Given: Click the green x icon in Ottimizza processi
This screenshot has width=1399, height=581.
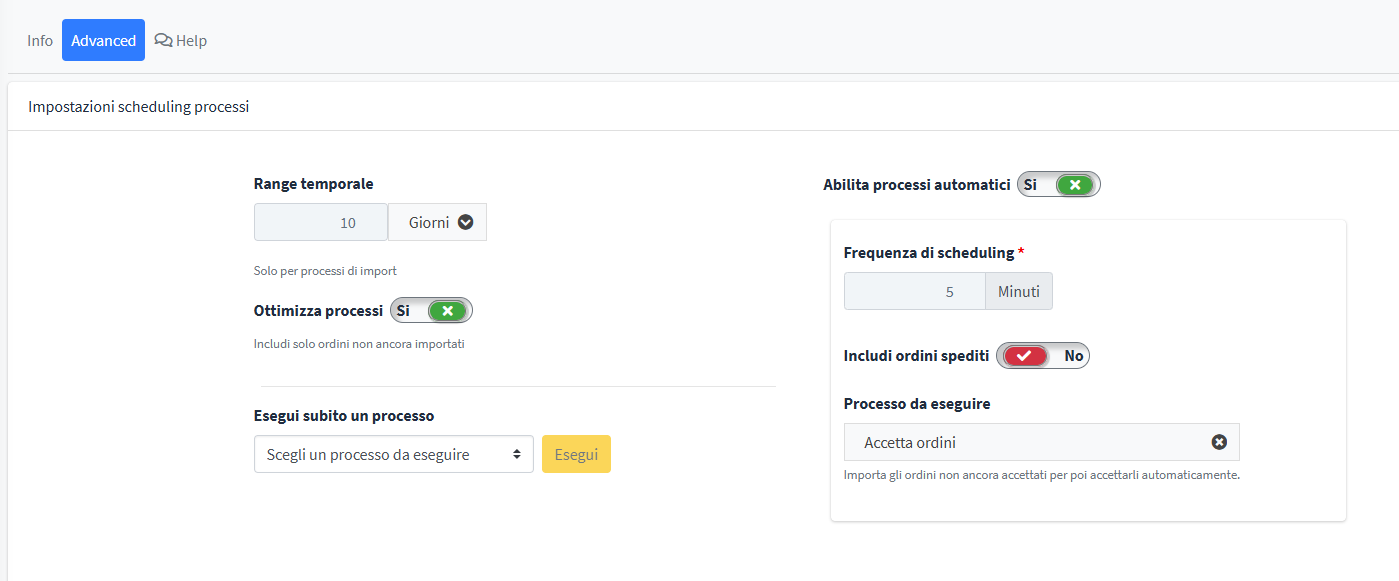Looking at the screenshot, I should (x=448, y=311).
